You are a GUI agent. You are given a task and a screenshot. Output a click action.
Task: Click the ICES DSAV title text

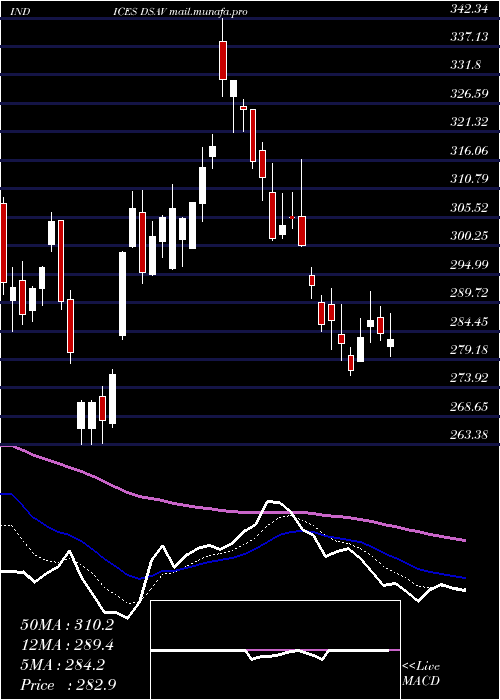140,12
